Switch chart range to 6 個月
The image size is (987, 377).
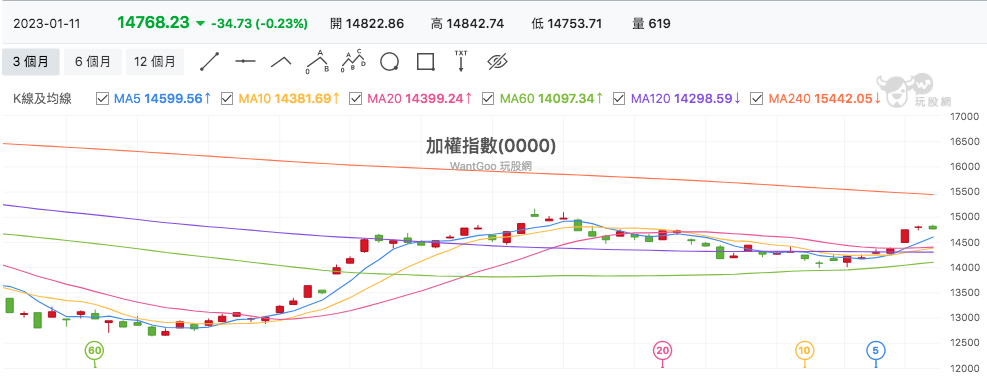pyautogui.click(x=93, y=62)
